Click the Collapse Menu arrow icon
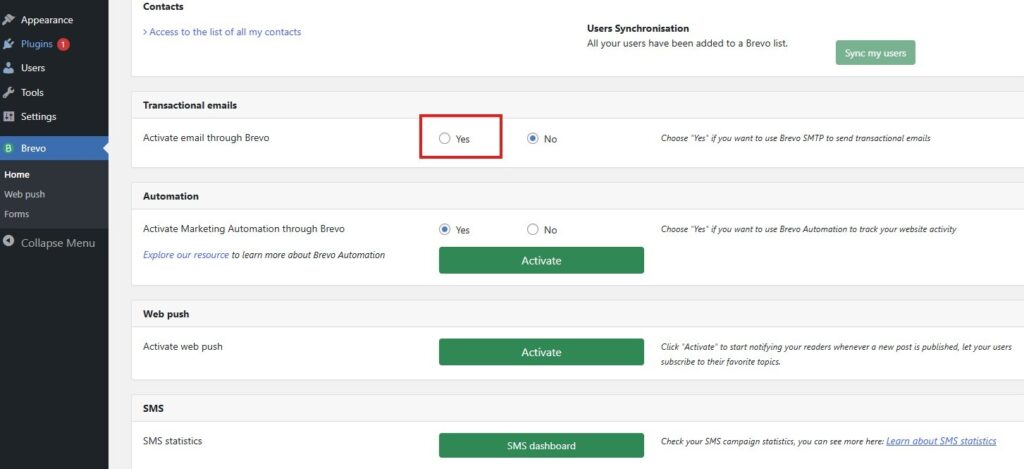Viewport: 1024px width, 469px height. click(9, 242)
